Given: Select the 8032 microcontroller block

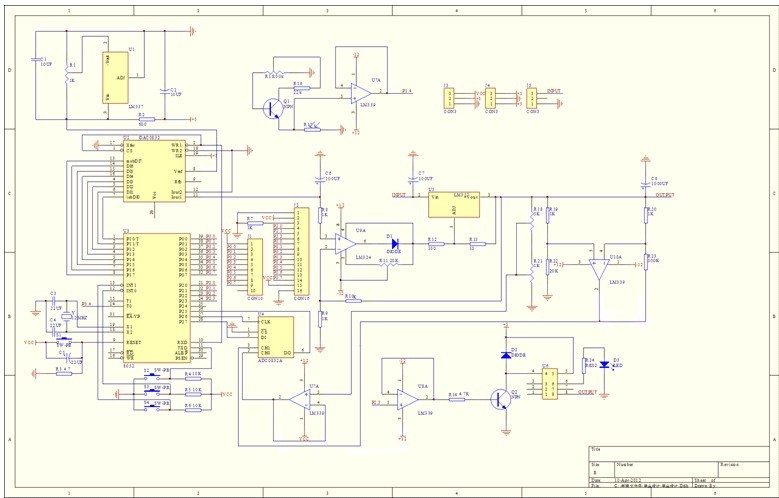Looking at the screenshot, I should point(157,298).
